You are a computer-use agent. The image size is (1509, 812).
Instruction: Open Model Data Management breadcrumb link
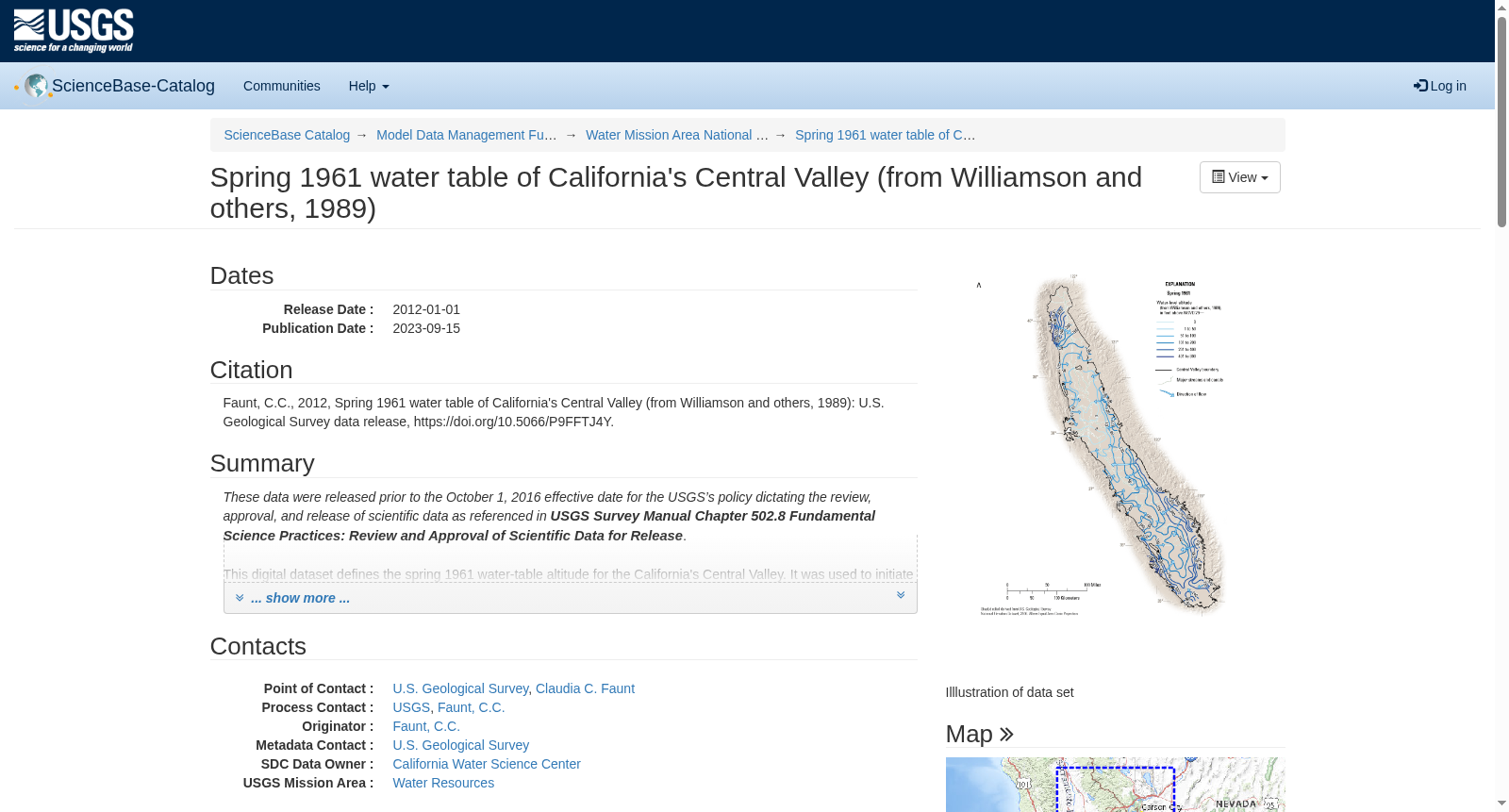point(467,135)
